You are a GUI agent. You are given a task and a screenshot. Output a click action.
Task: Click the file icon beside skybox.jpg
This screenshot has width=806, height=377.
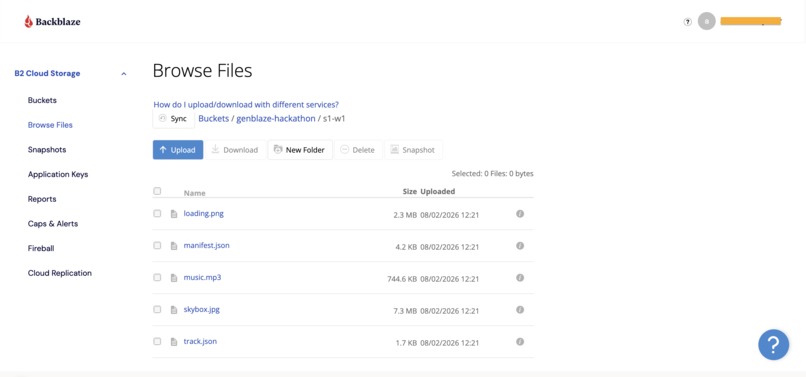pyautogui.click(x=174, y=310)
